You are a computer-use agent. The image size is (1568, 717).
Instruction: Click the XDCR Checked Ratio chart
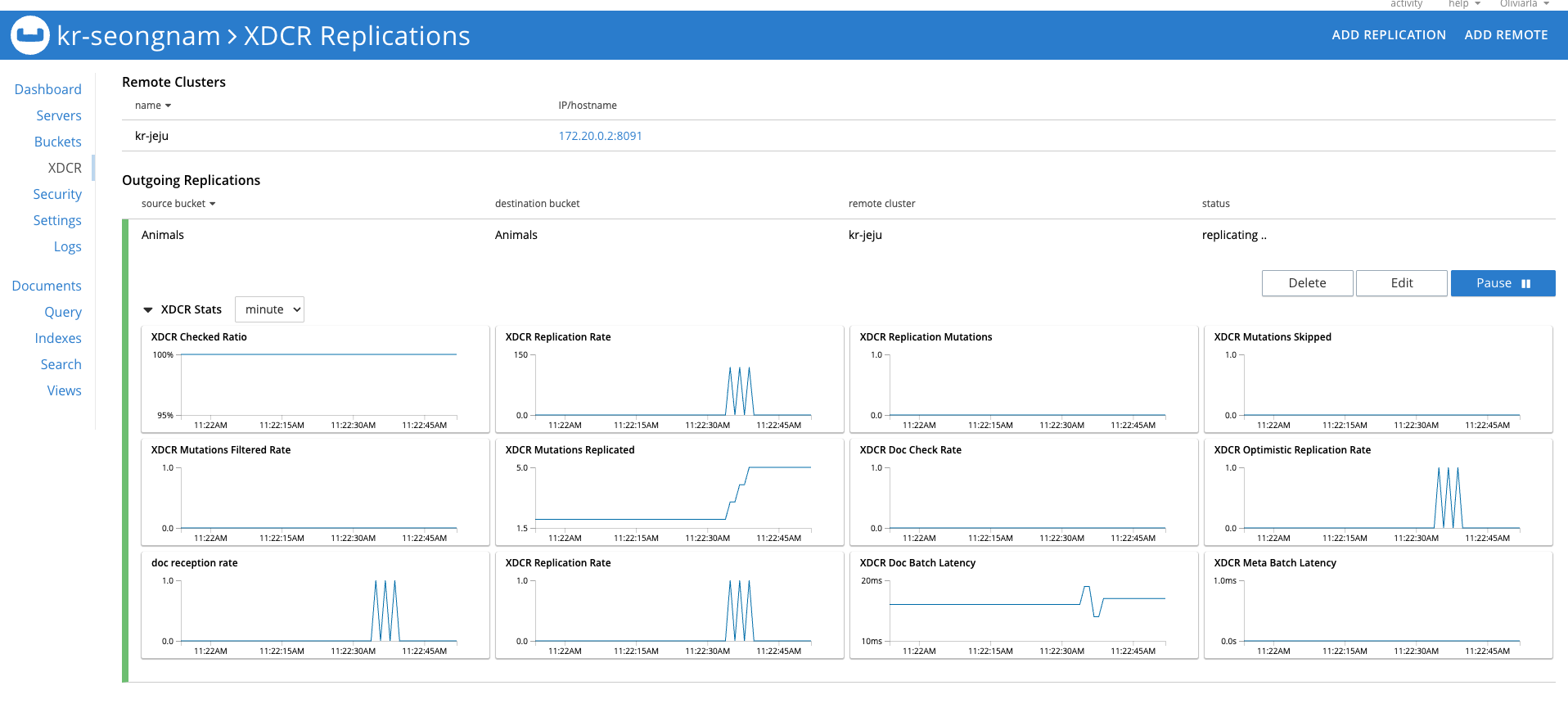[x=315, y=379]
